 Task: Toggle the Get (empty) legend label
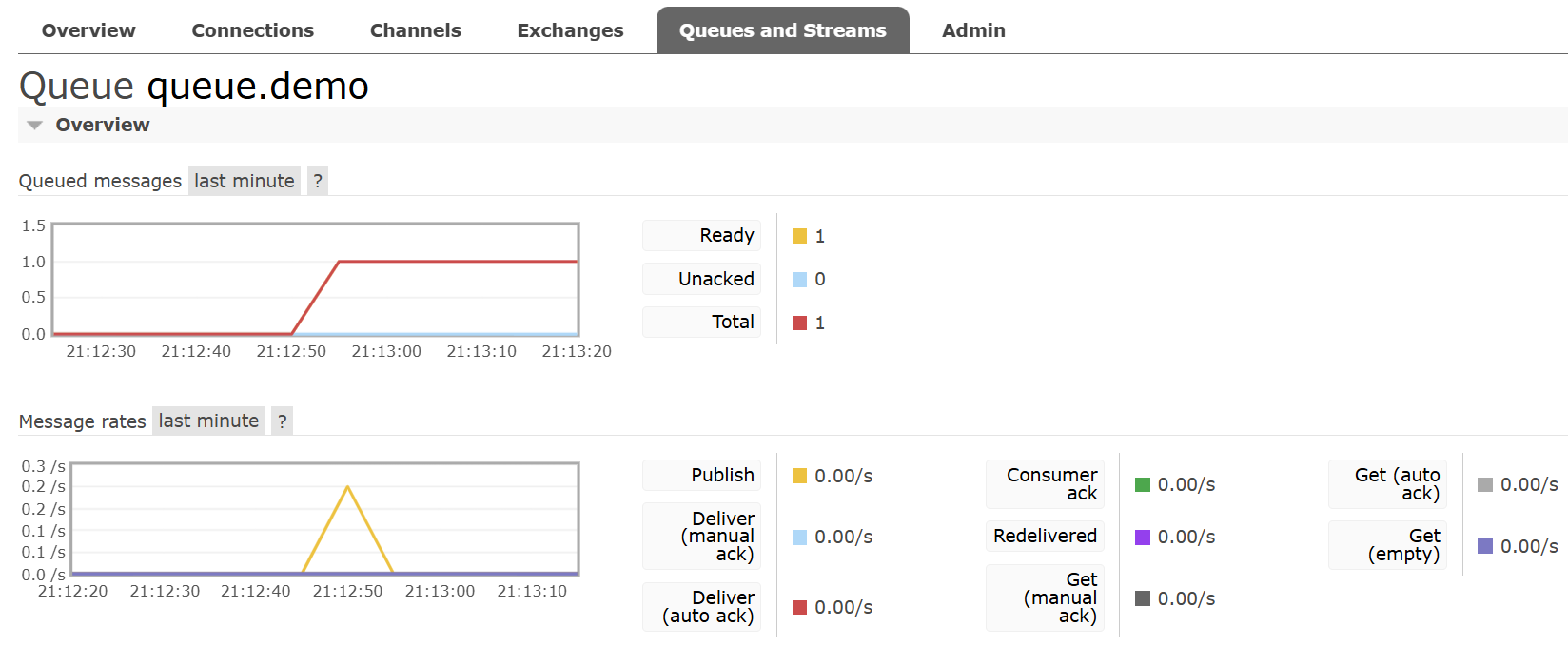coord(1403,545)
